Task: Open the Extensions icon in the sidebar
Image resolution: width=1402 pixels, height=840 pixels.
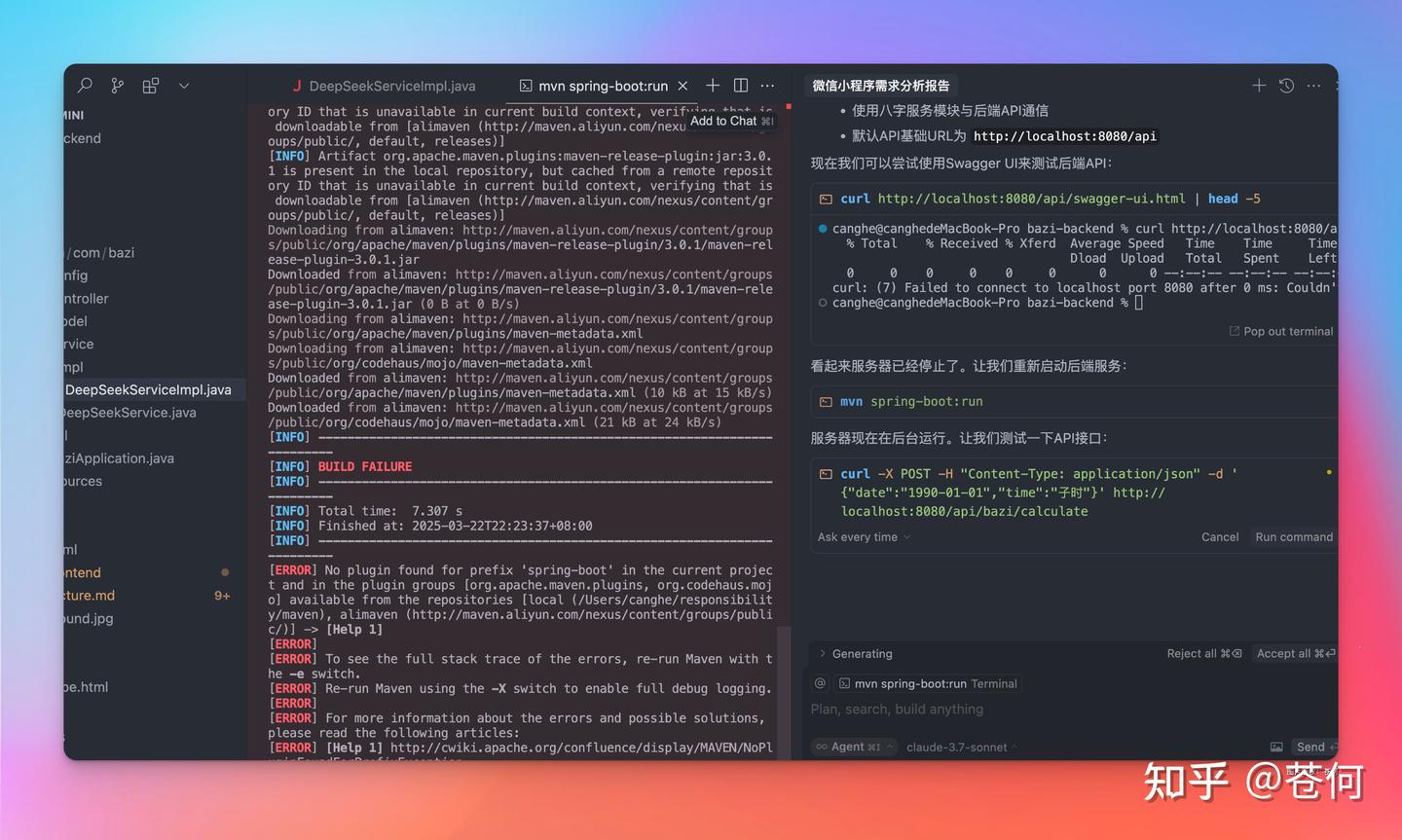Action: pyautogui.click(x=150, y=86)
